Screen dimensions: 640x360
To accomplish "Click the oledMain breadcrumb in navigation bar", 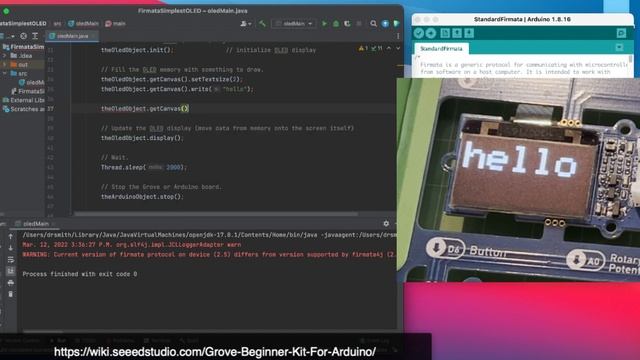I will (83, 24).
